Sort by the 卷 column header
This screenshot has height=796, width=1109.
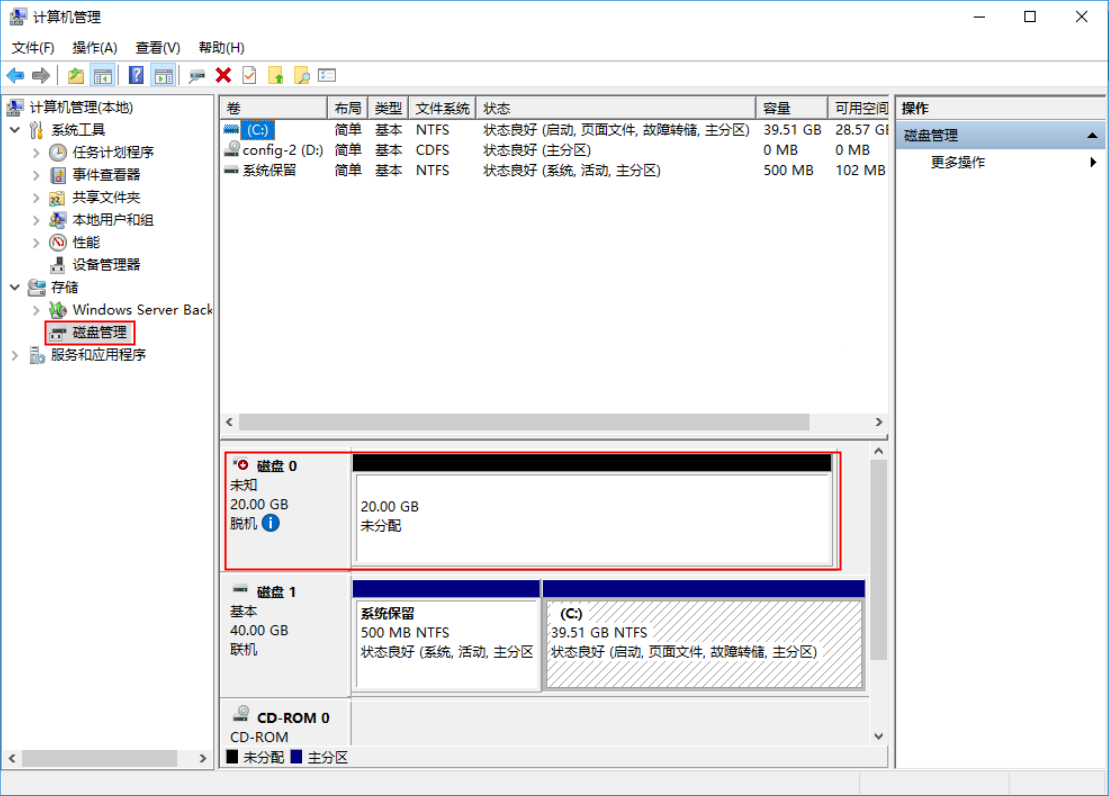(273, 108)
